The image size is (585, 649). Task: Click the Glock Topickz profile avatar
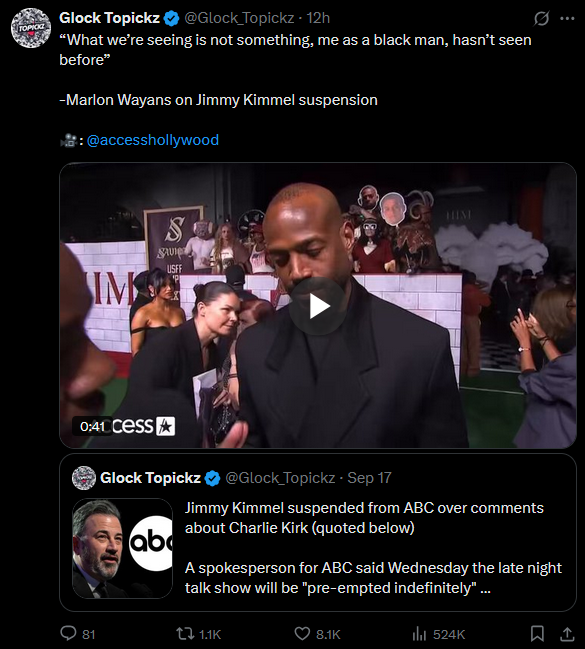click(31, 28)
